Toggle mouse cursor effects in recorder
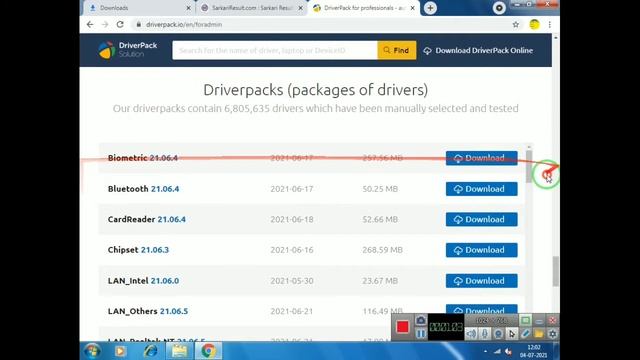 click(x=511, y=334)
